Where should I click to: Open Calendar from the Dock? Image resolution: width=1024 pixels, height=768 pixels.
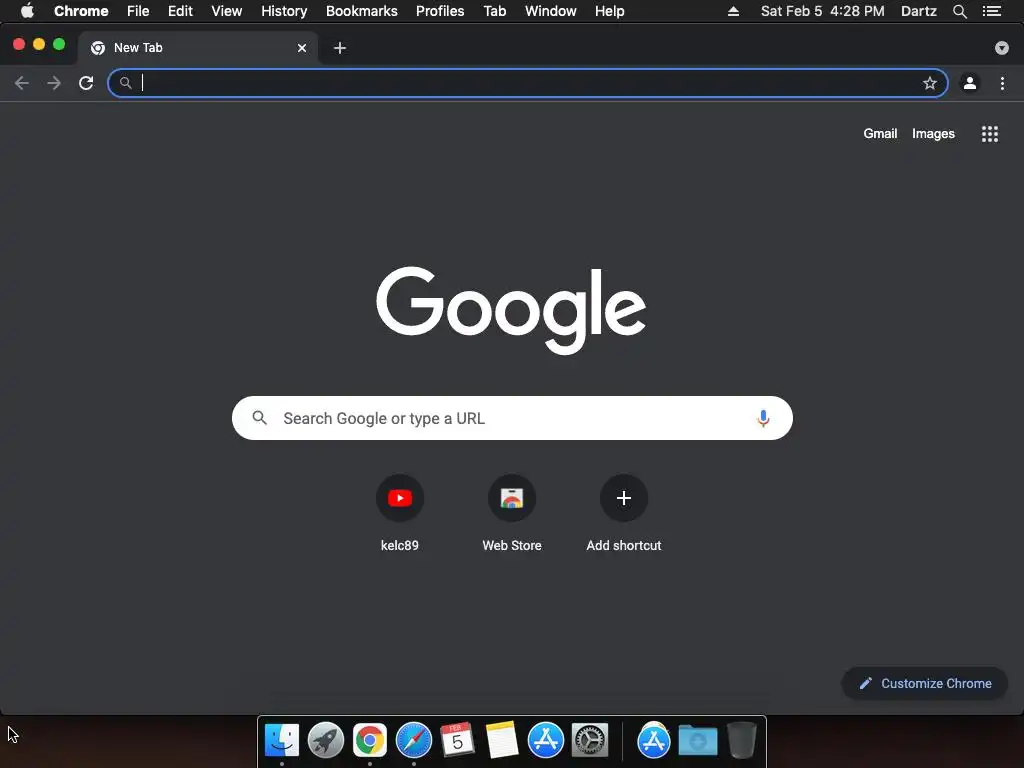point(457,740)
